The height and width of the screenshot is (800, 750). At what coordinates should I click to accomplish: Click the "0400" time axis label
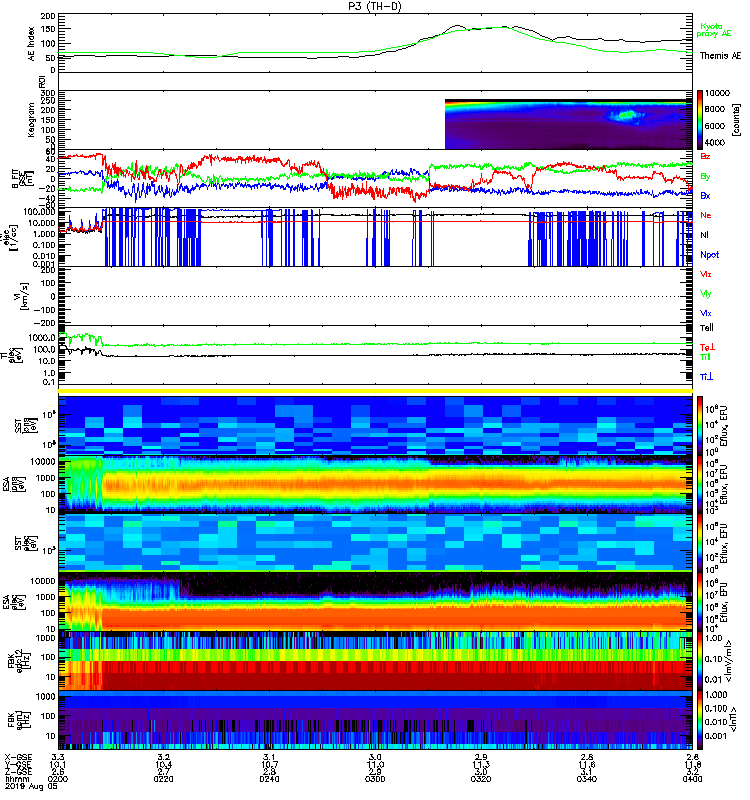(692, 779)
